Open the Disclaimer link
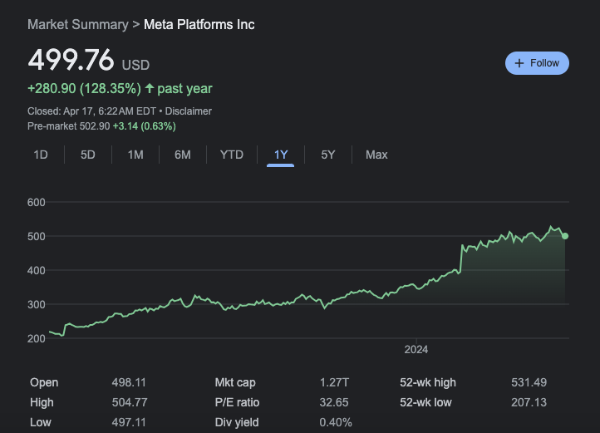Viewport: 600px width, 433px height. (188, 111)
